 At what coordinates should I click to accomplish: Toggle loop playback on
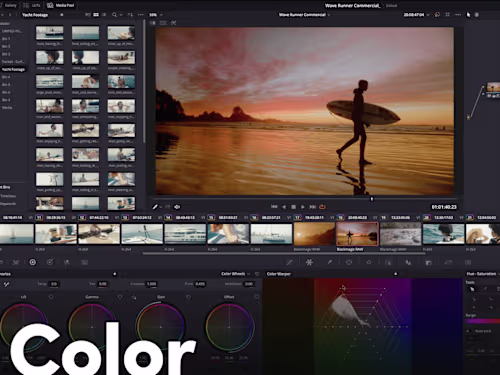click(x=322, y=207)
